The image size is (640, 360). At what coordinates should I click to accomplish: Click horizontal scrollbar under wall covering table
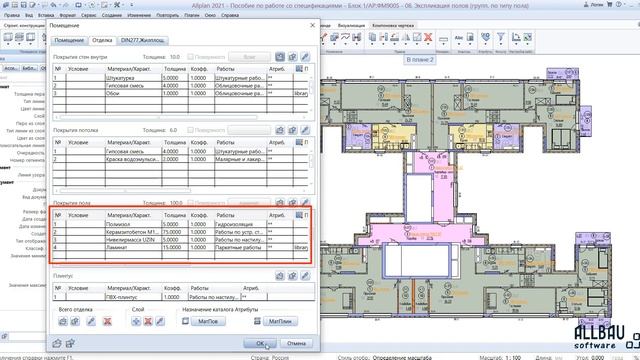[159, 117]
